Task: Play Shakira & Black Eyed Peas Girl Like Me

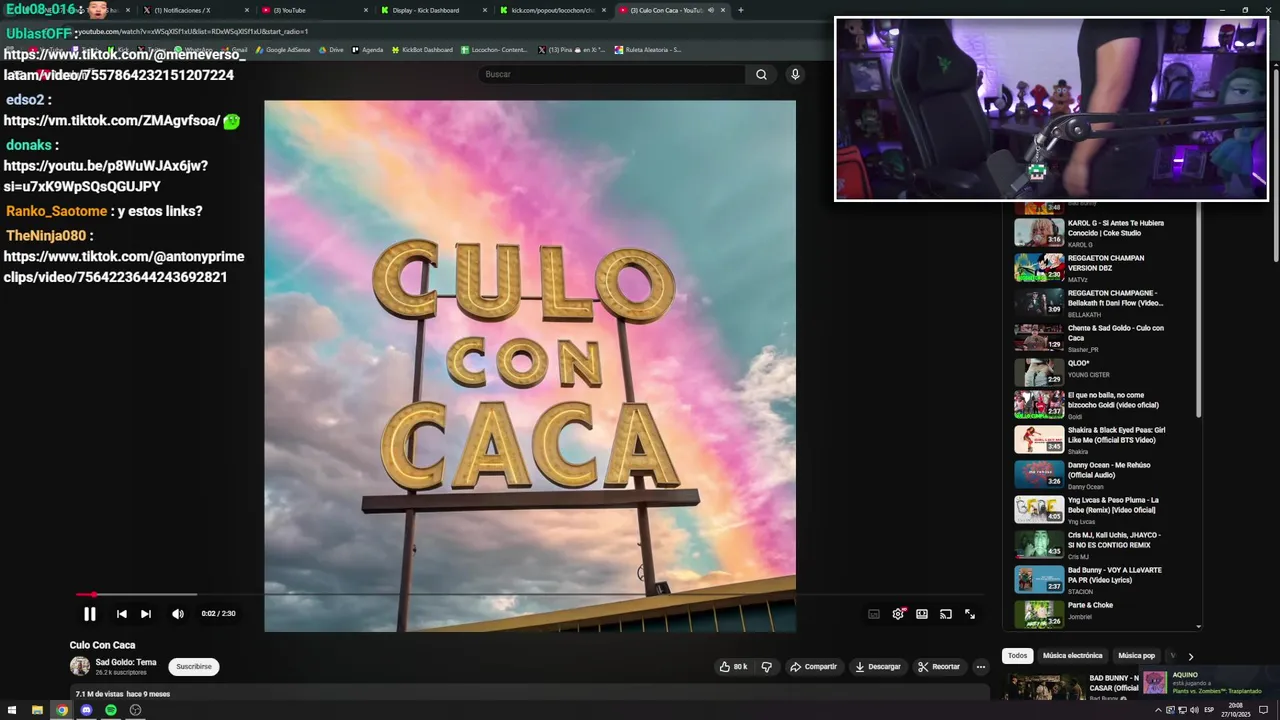Action: click(x=1090, y=440)
